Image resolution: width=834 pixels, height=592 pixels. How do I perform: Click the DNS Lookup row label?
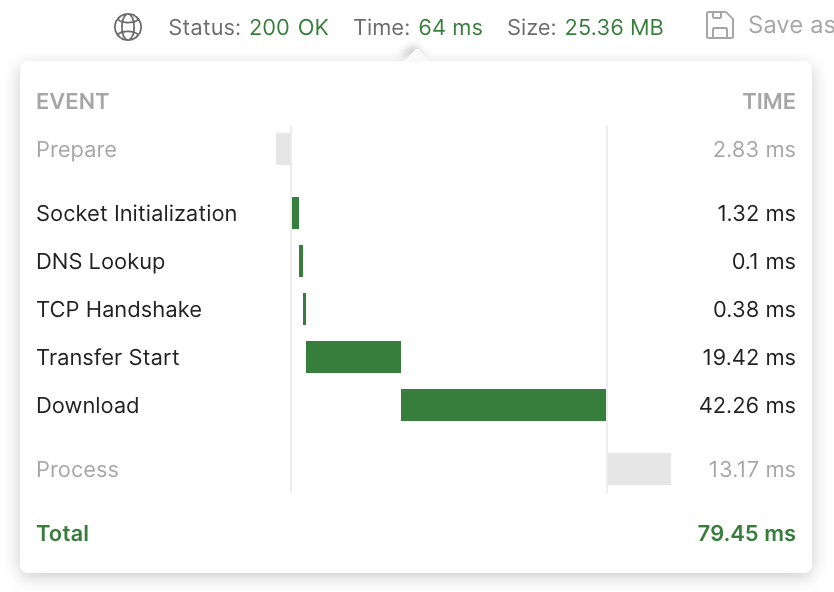(101, 261)
